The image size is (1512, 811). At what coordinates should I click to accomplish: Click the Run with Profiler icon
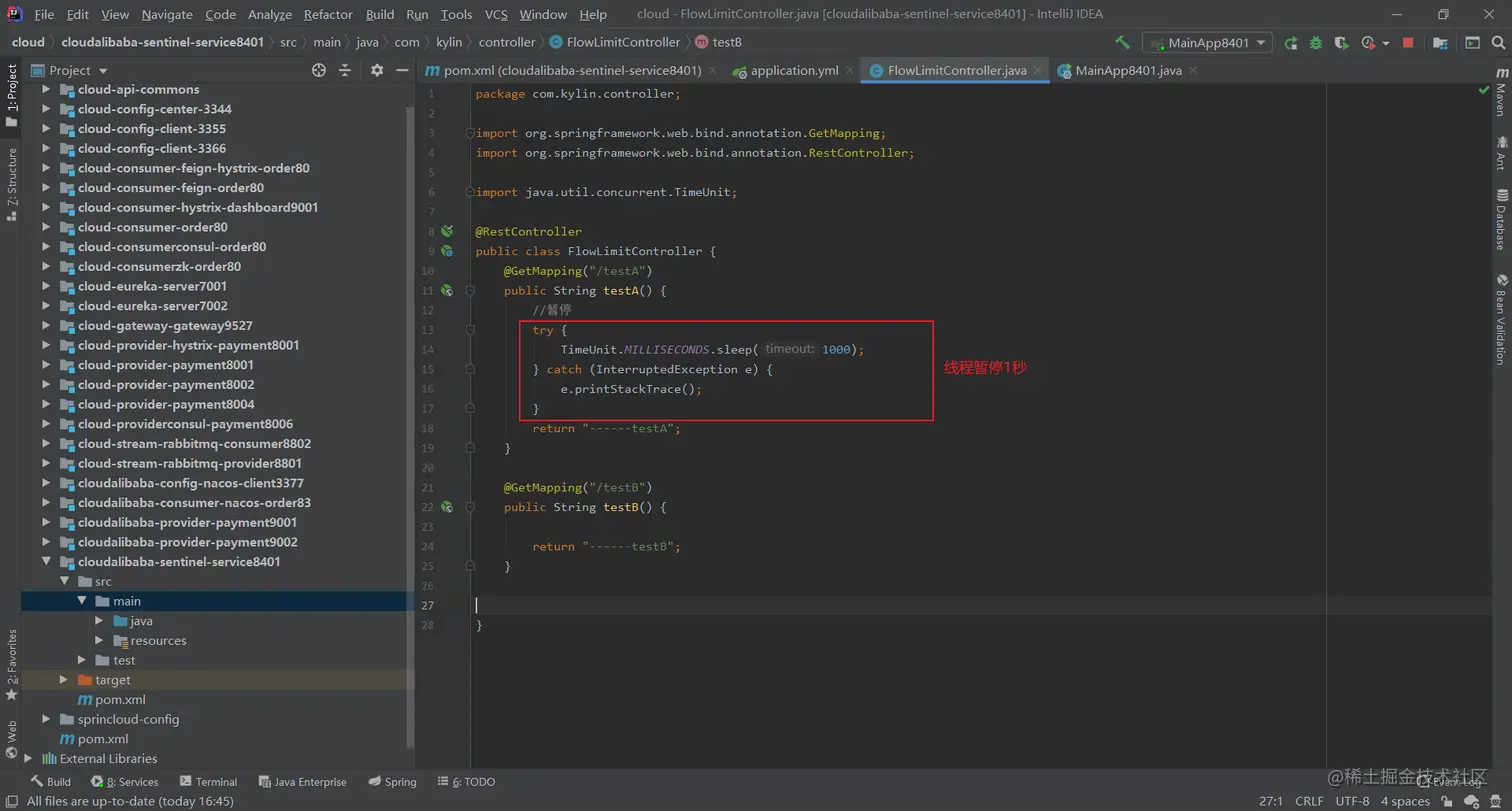[1367, 43]
